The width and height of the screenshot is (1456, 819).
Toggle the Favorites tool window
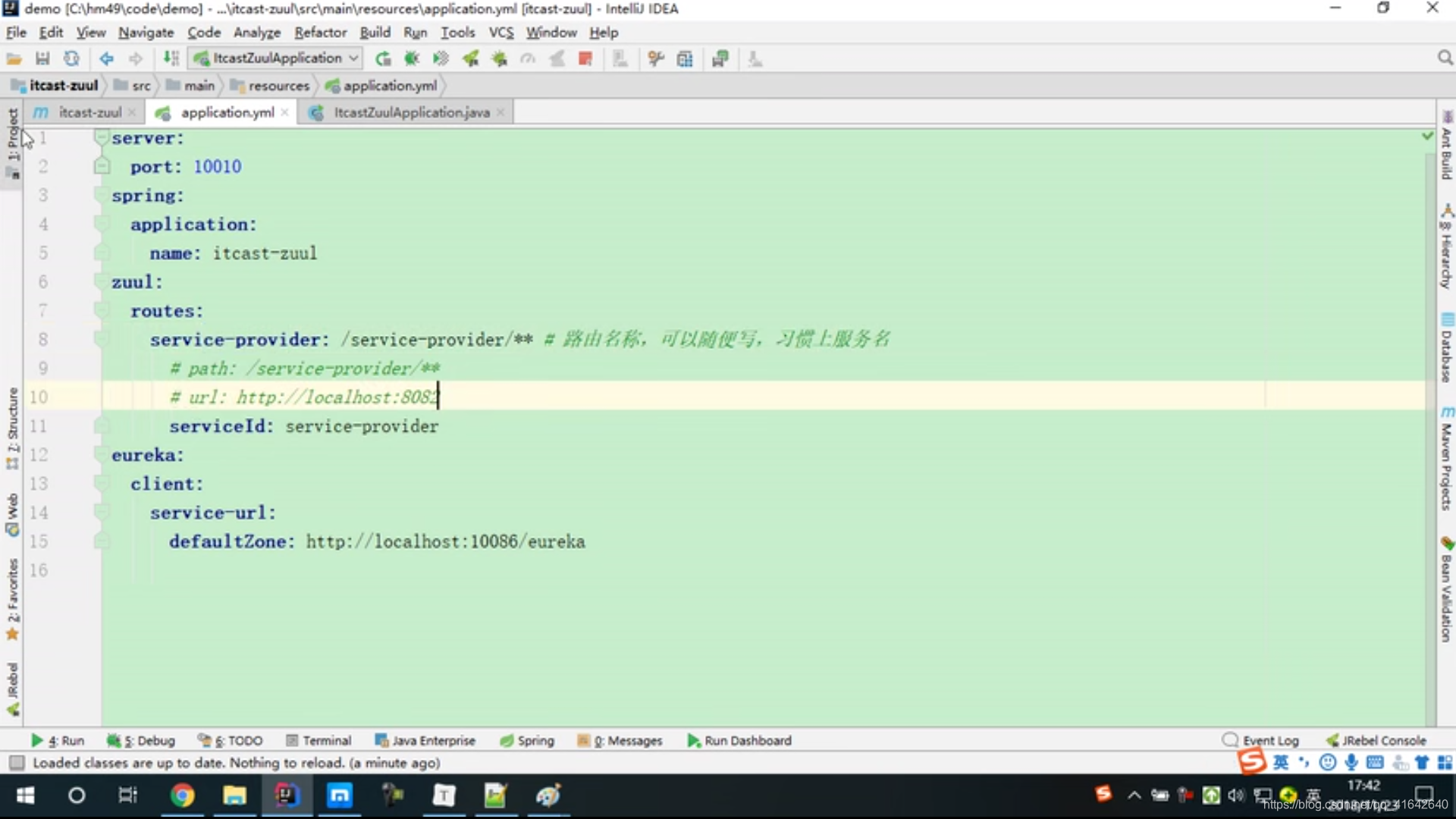click(12, 600)
